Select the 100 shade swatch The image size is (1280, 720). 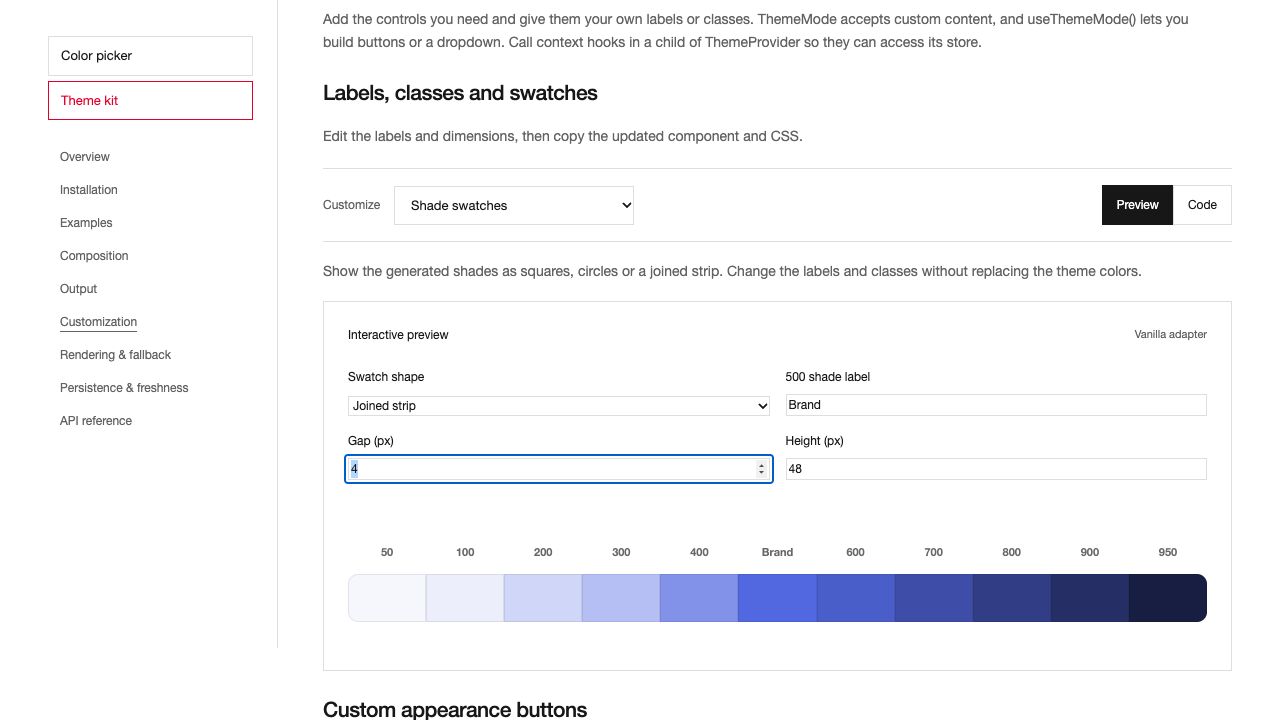465,598
